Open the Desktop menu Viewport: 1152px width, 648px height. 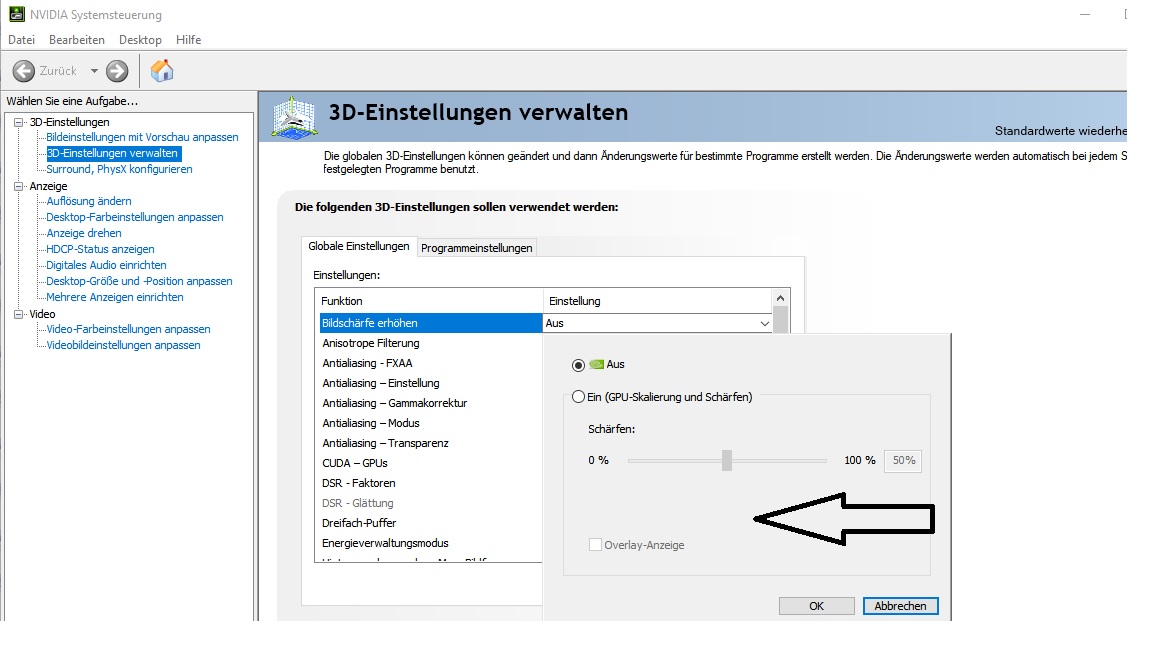tap(140, 40)
